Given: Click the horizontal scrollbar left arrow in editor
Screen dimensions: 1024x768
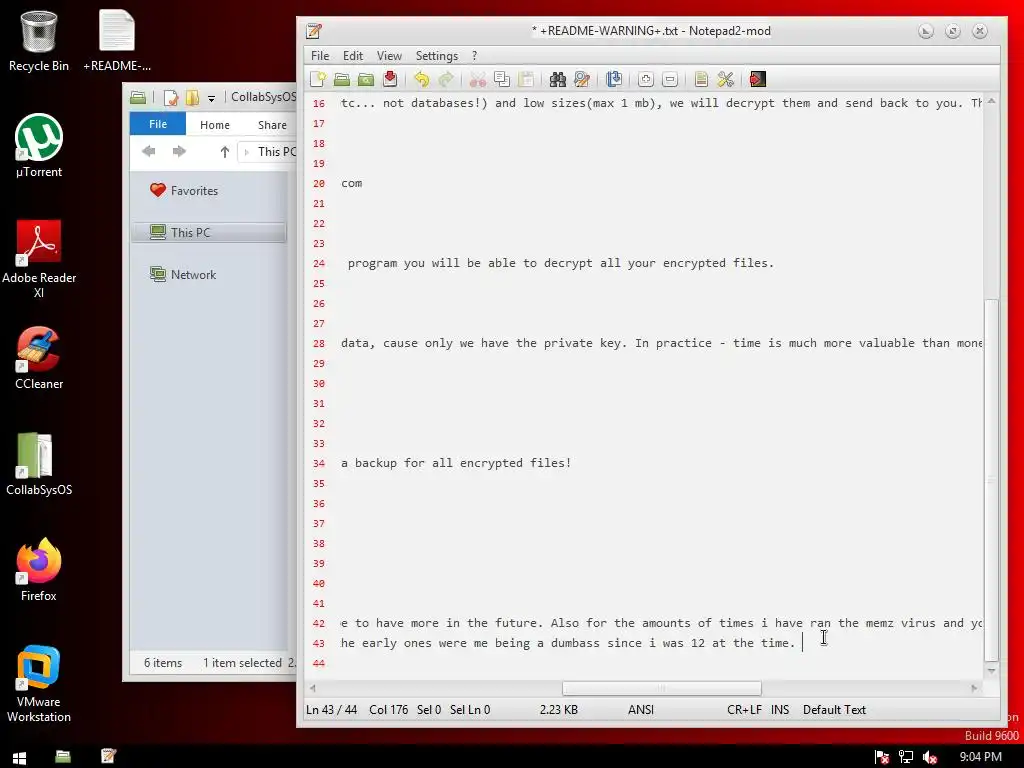Looking at the screenshot, I should click(313, 688).
